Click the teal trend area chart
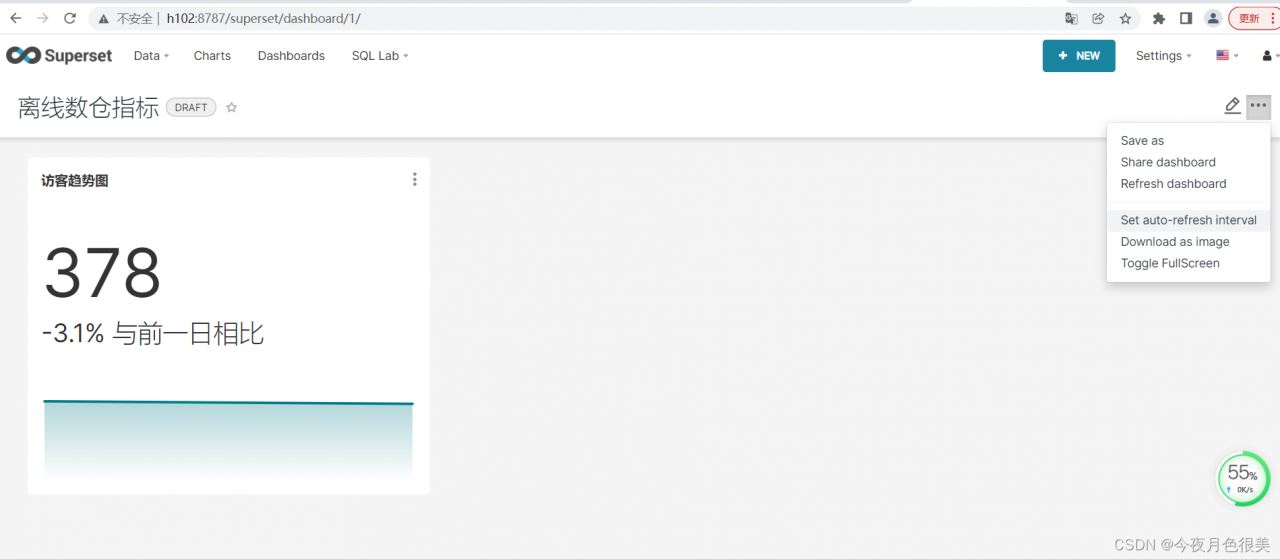1280x559 pixels. tap(228, 440)
